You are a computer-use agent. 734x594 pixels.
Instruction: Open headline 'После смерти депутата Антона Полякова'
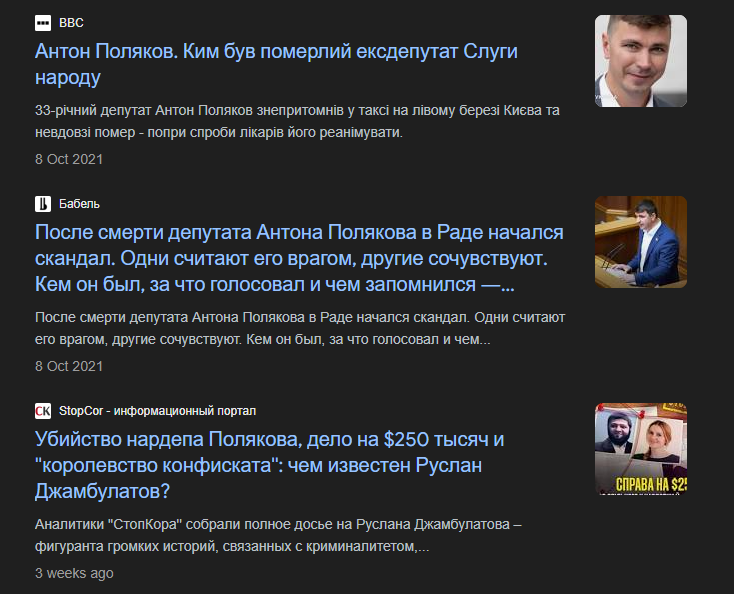(299, 258)
